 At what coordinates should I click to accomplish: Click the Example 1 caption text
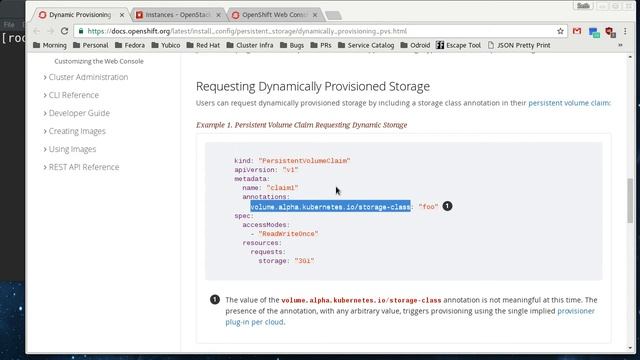click(x=302, y=125)
